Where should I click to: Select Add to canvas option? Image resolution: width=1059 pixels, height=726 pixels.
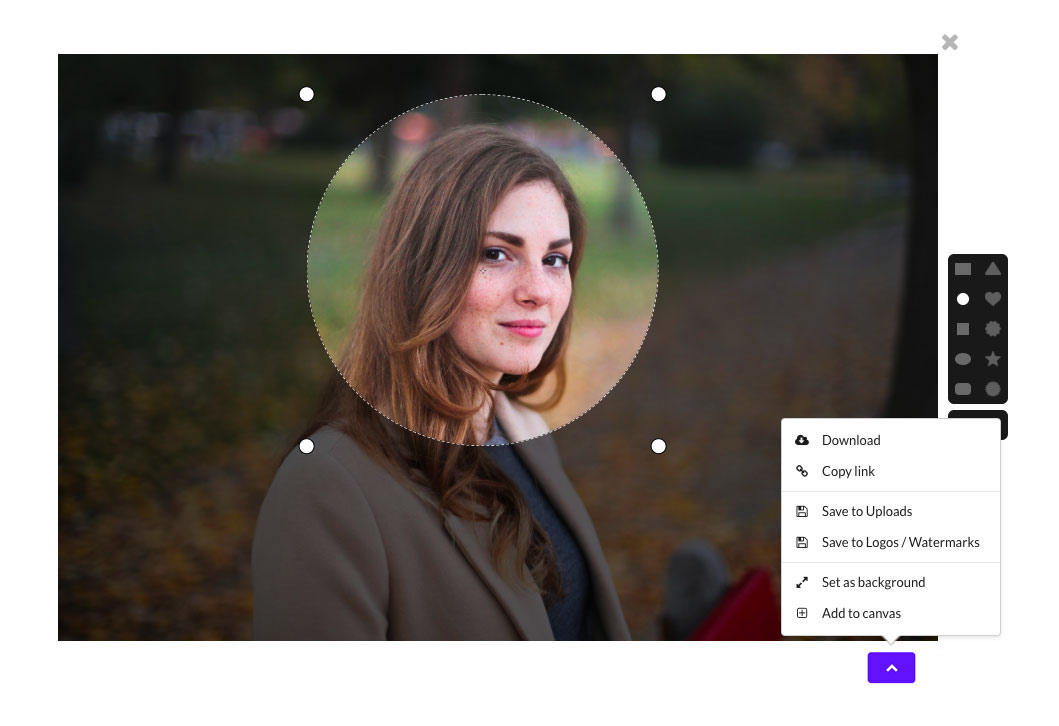[861, 613]
